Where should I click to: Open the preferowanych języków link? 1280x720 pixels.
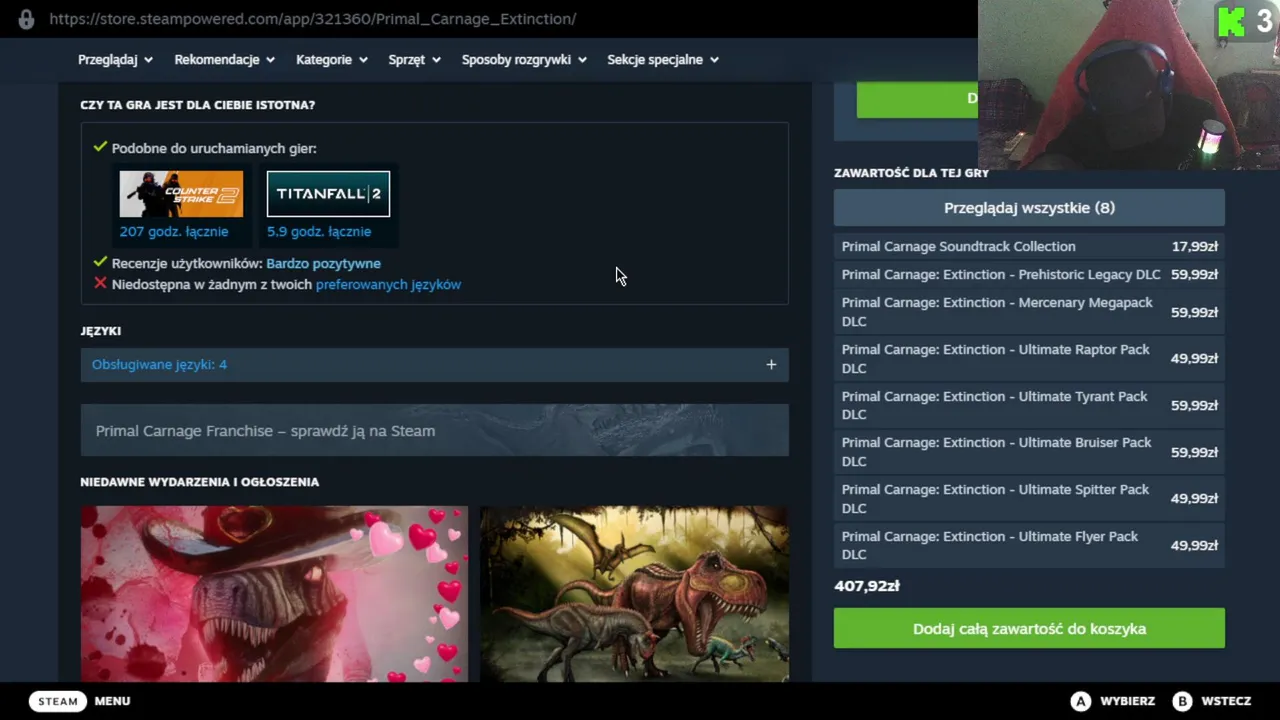click(388, 284)
